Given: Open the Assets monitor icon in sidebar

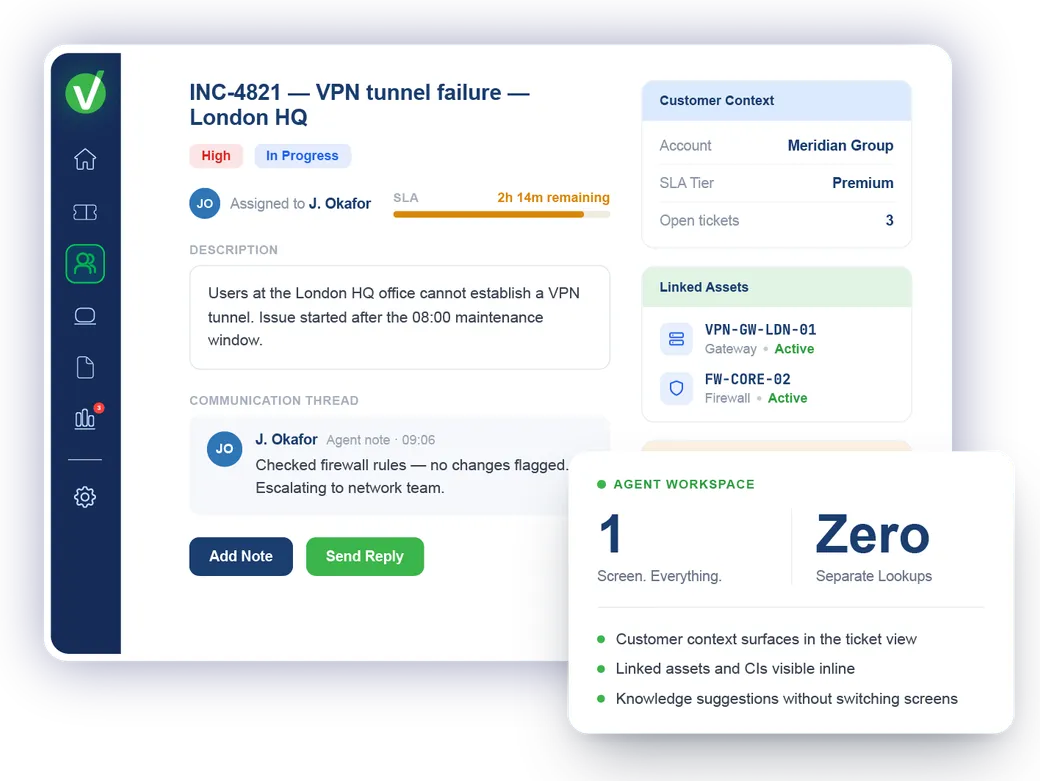Looking at the screenshot, I should pyautogui.click(x=85, y=316).
